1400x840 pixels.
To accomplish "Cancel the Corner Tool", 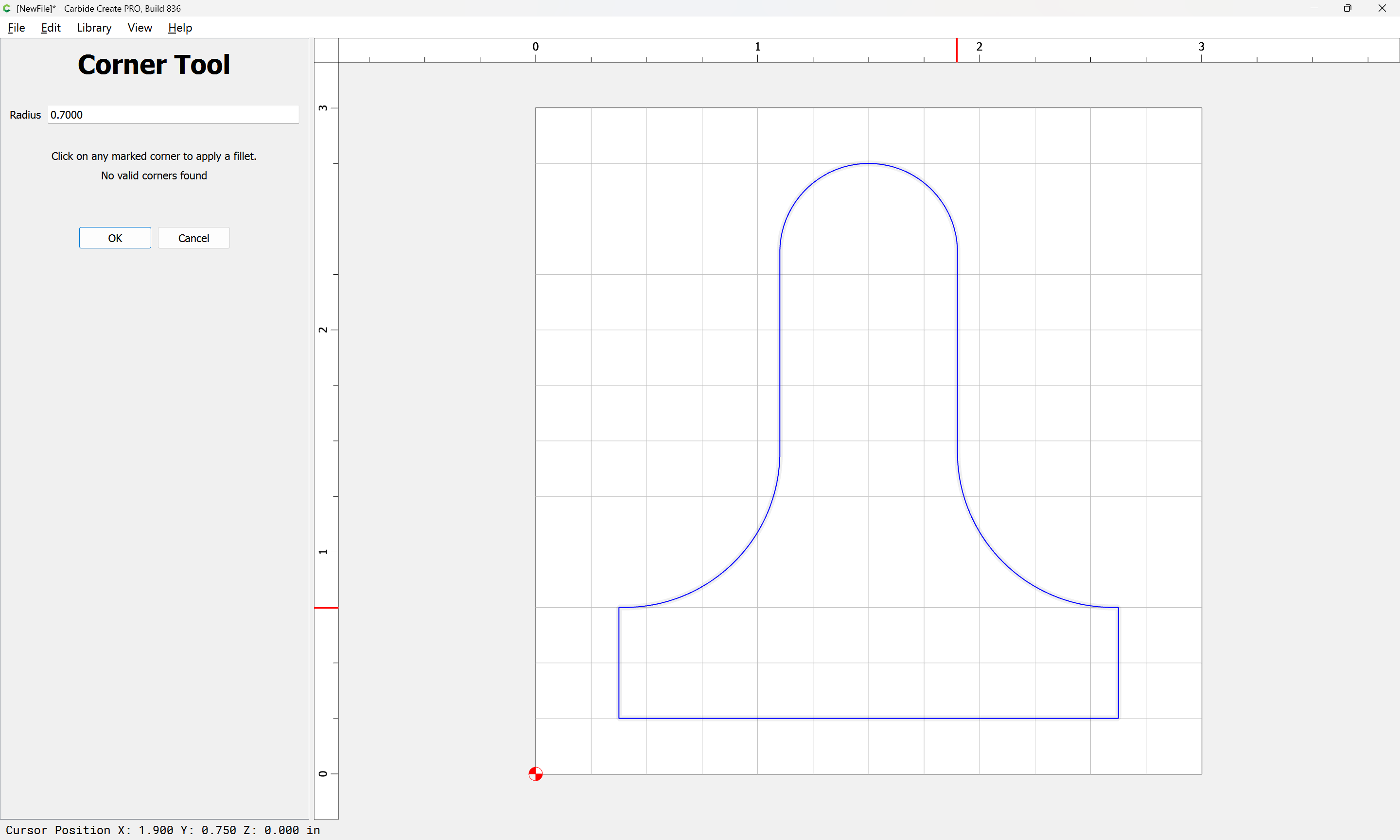I will pos(193,238).
